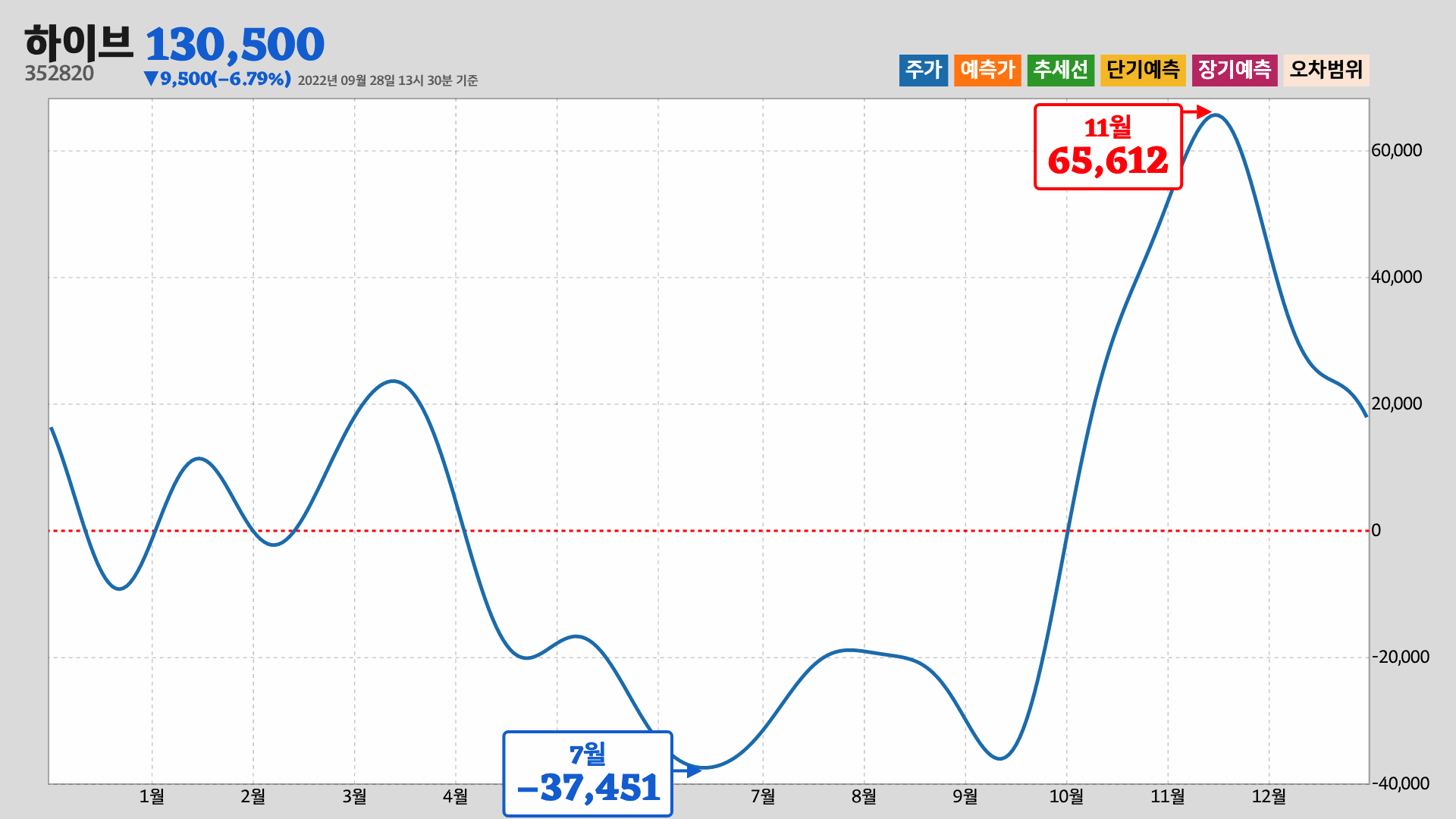Image resolution: width=1456 pixels, height=819 pixels.
Task: Click the 7월 x-axis label
Action: coord(763,796)
